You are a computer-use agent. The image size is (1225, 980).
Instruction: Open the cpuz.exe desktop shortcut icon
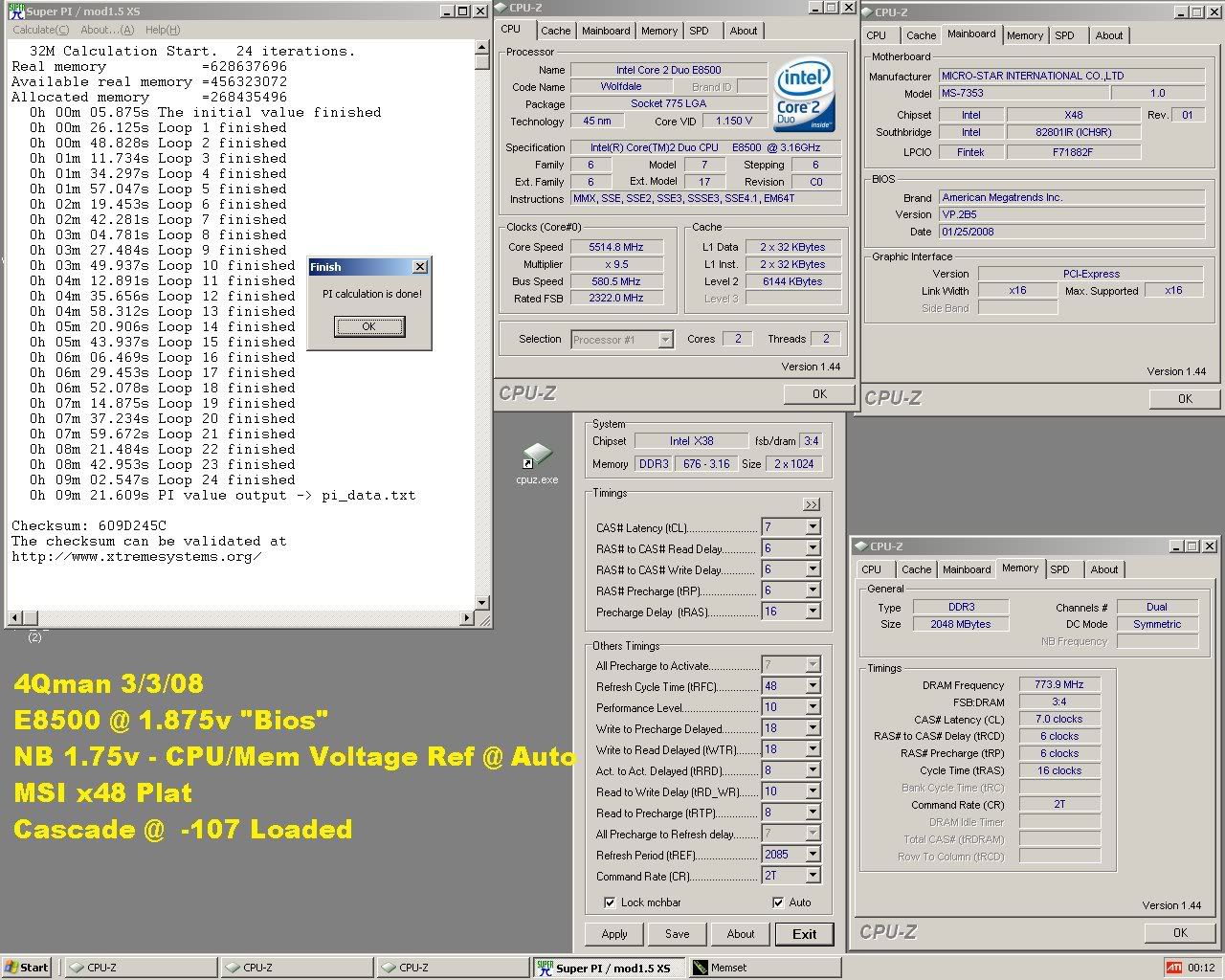tap(537, 457)
